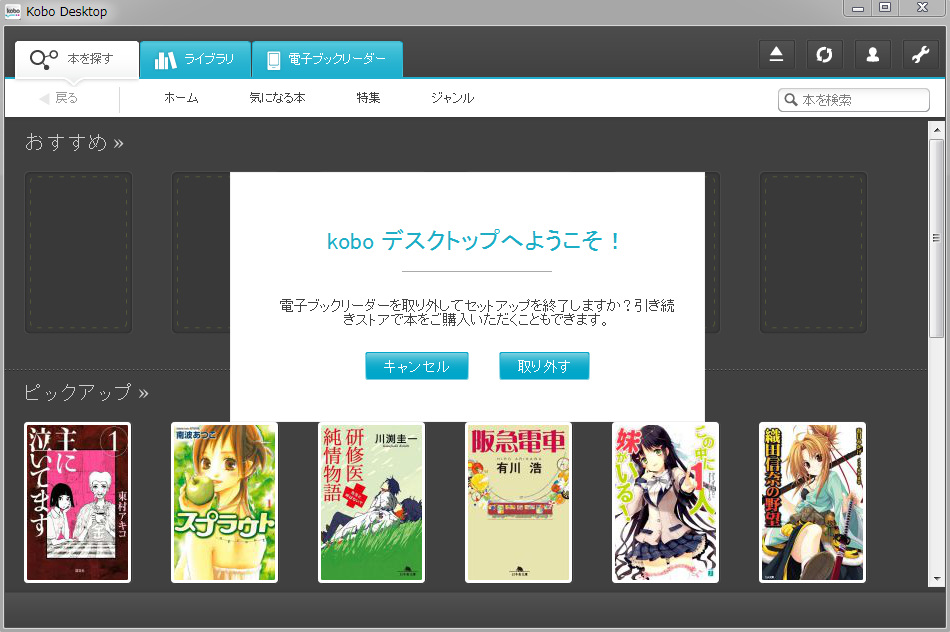This screenshot has height=632, width=950.
Task: Expand the おすすめ » heading
Action: coord(74,143)
